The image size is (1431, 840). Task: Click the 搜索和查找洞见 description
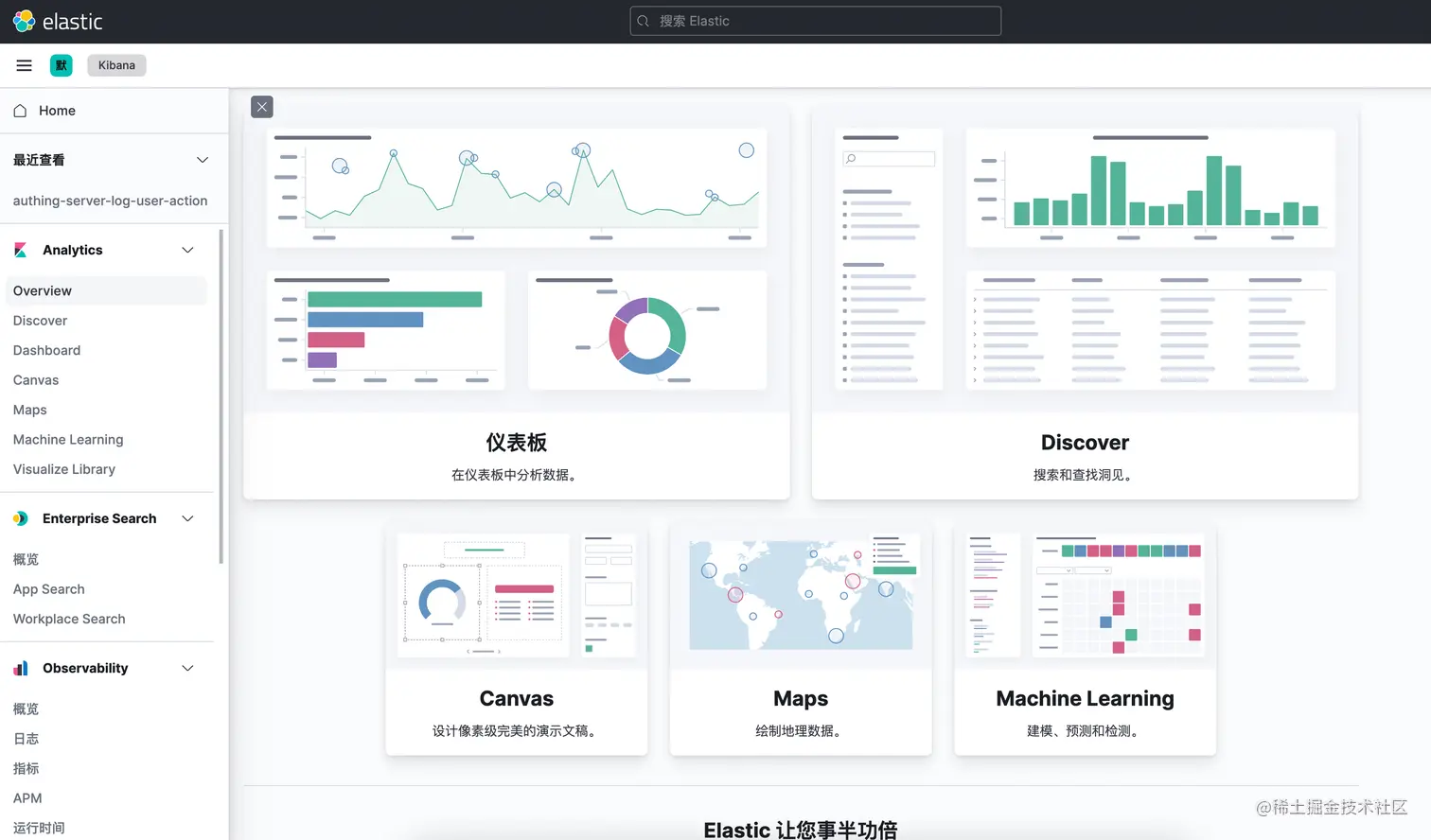[x=1086, y=475]
